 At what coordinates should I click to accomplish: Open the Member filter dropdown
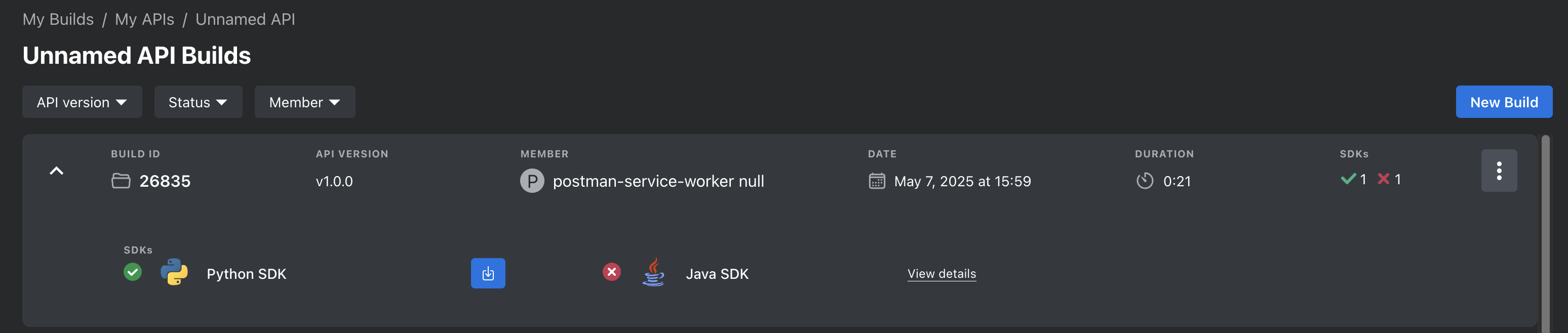tap(304, 102)
